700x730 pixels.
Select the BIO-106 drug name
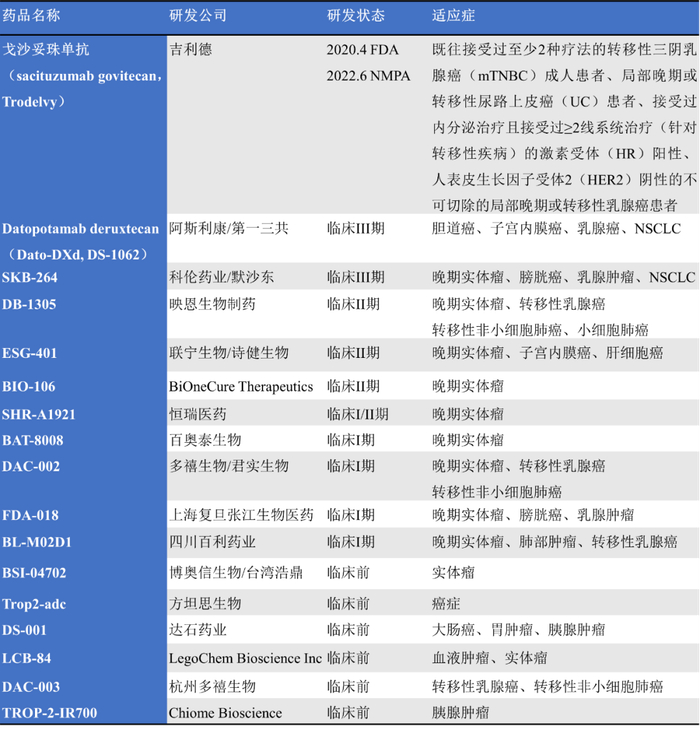(x=28, y=386)
